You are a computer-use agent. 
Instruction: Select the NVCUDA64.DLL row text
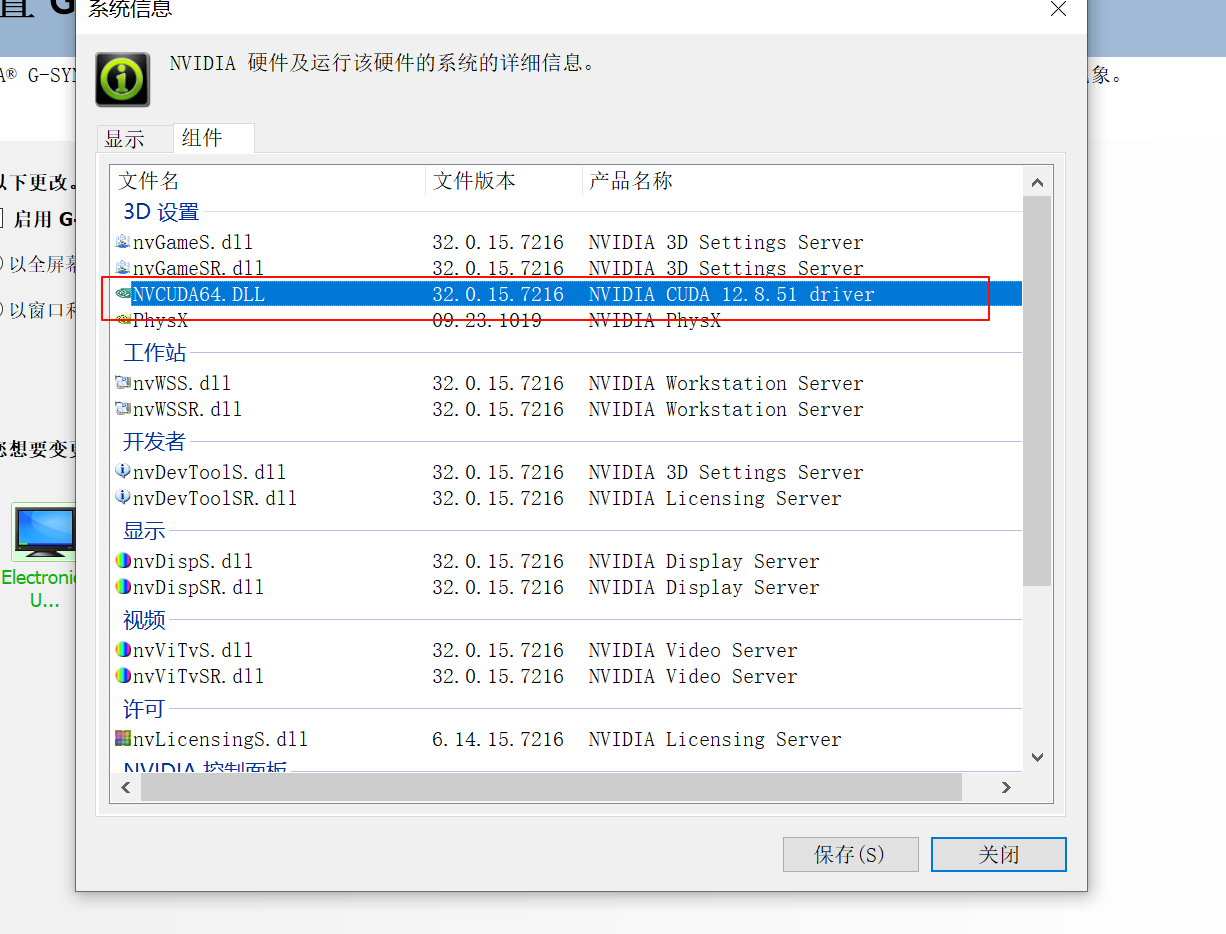point(199,294)
